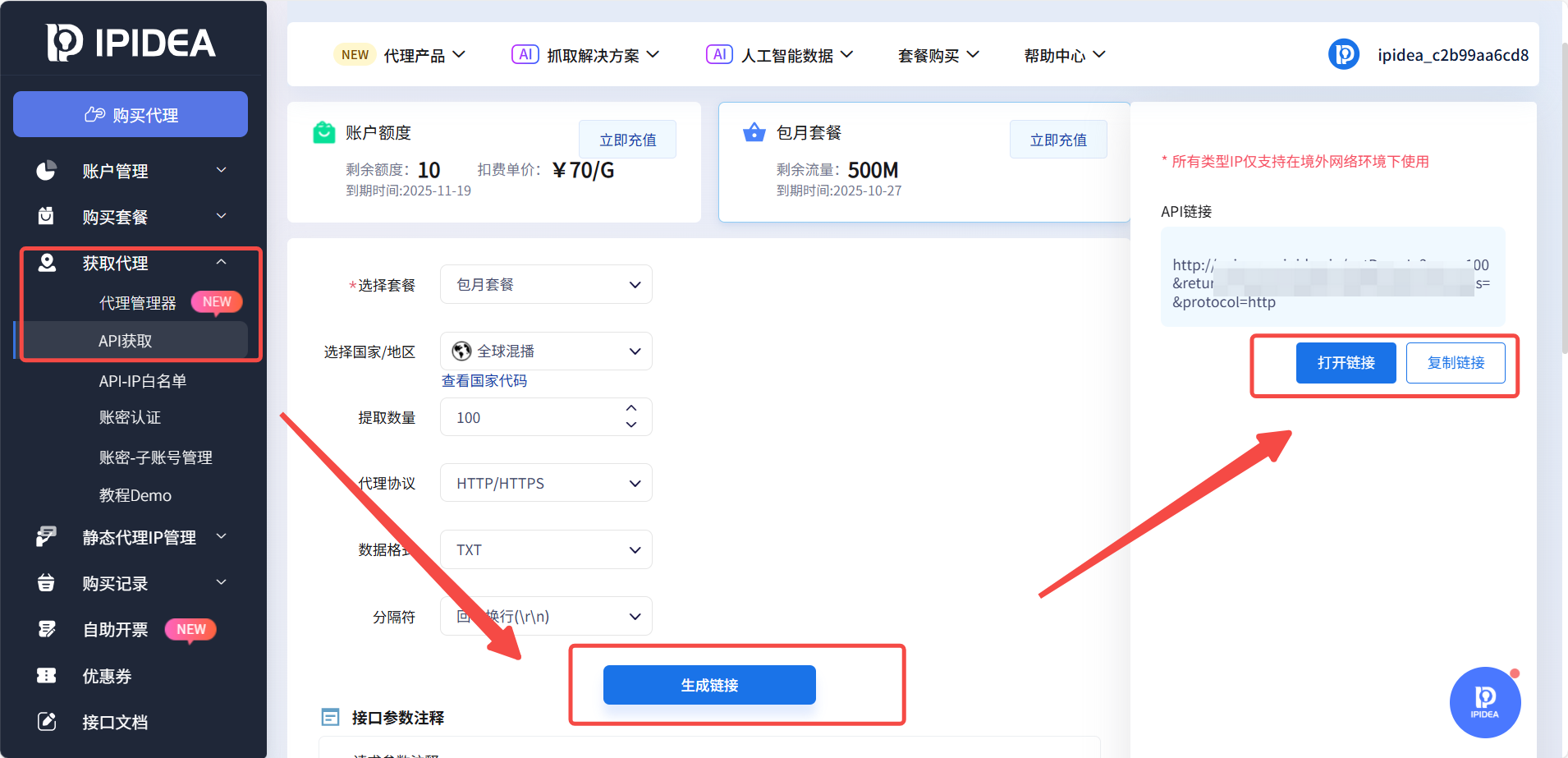Click the page vertical scrollbar

1564,197
